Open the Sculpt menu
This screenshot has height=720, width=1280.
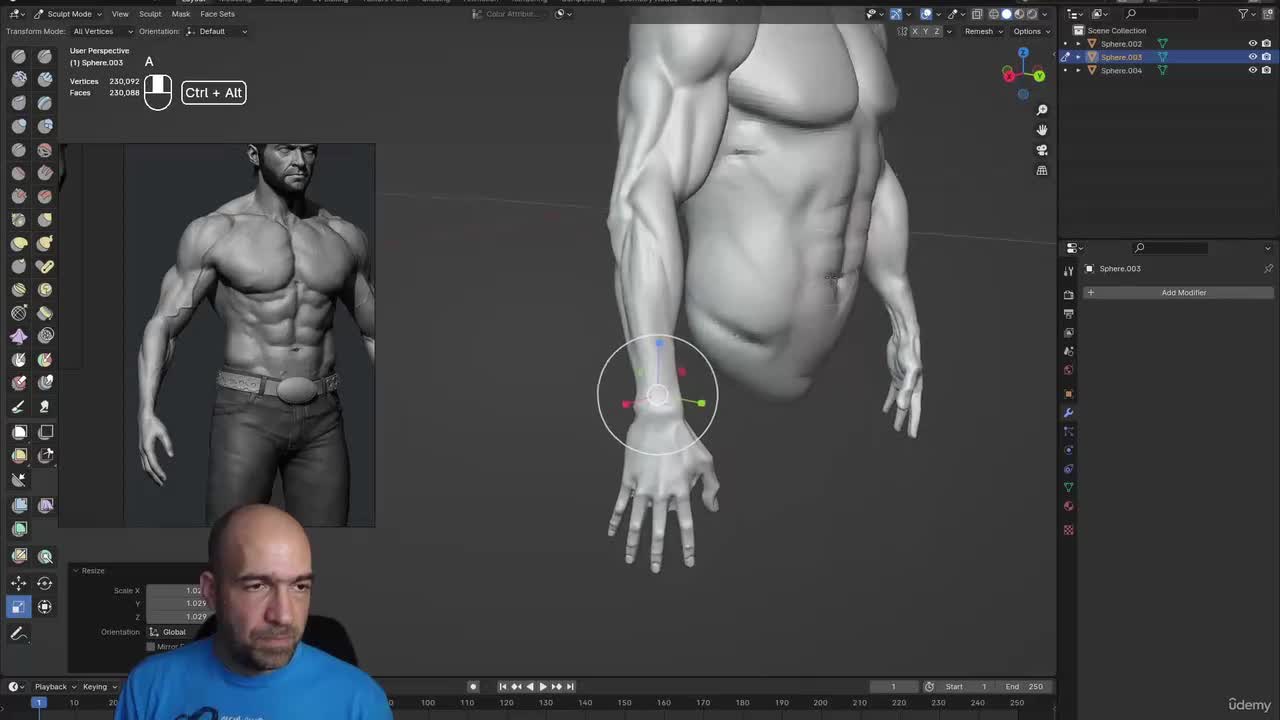pyautogui.click(x=150, y=14)
